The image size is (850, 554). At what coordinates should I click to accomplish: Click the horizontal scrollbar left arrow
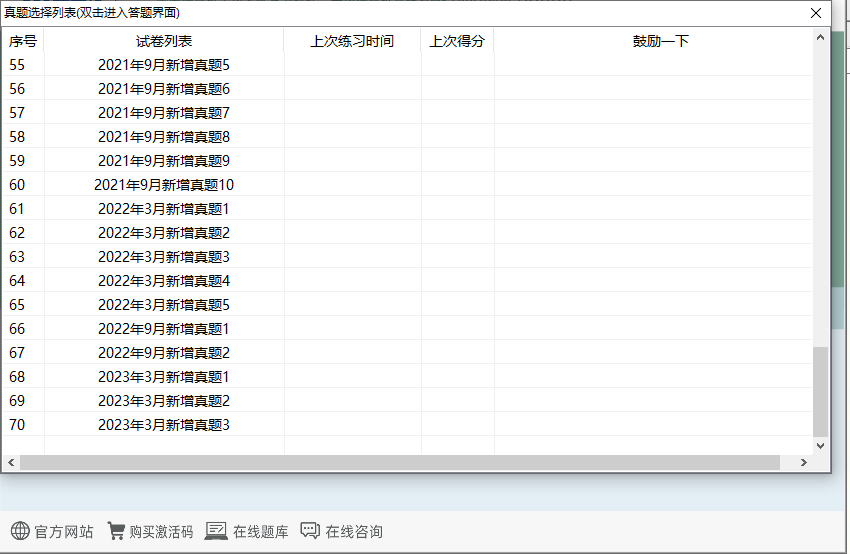(11, 463)
